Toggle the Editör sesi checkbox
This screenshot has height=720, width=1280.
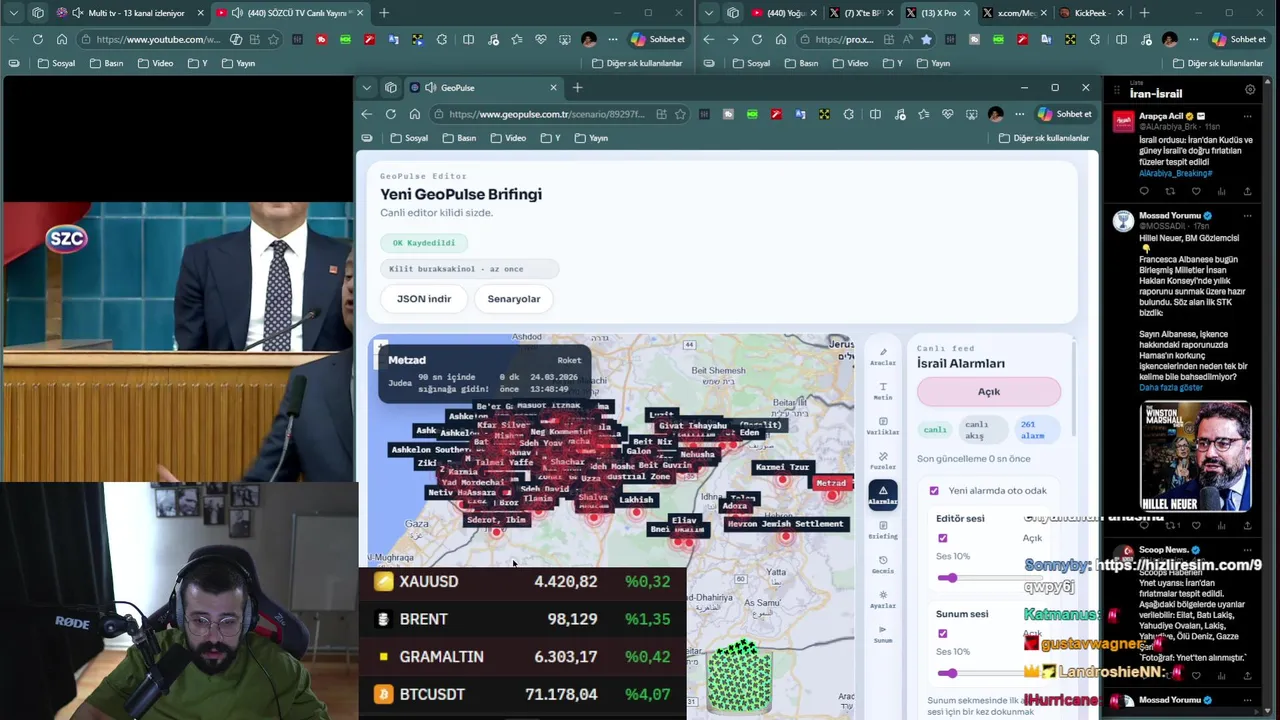942,538
